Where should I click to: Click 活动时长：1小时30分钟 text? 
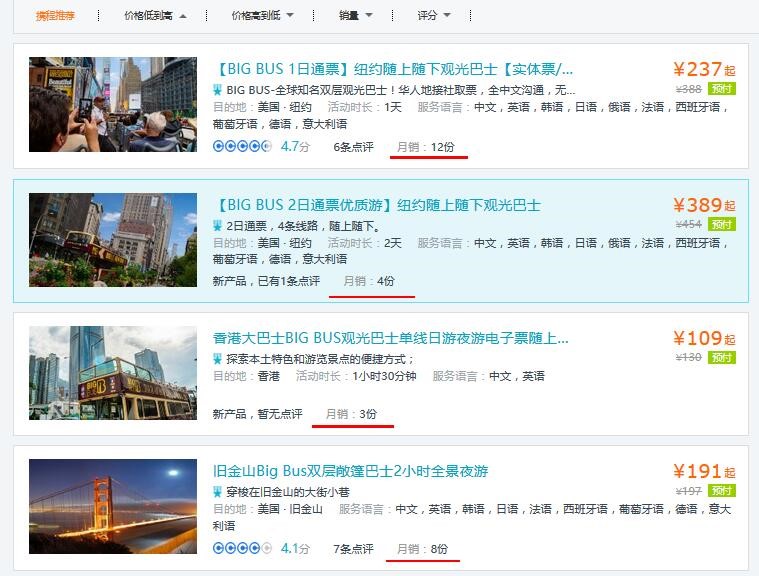pyautogui.click(x=356, y=376)
